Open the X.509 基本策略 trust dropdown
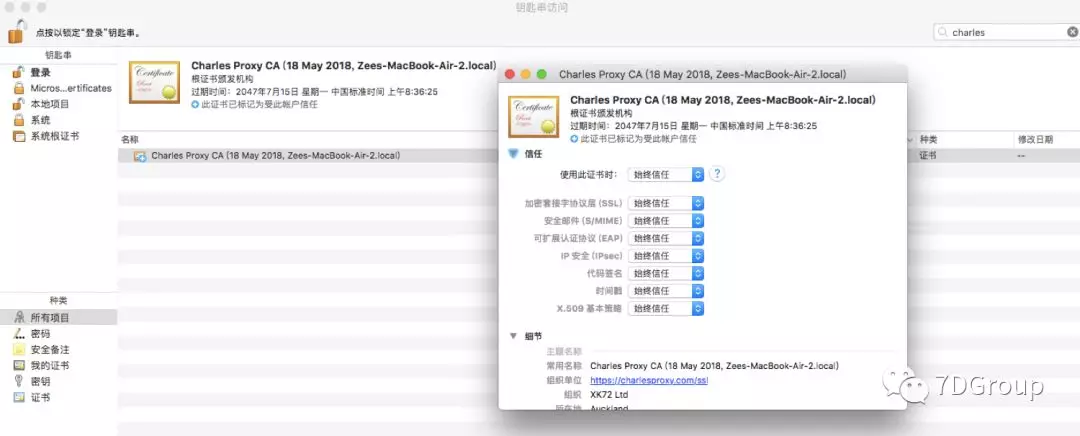 pyautogui.click(x=666, y=309)
